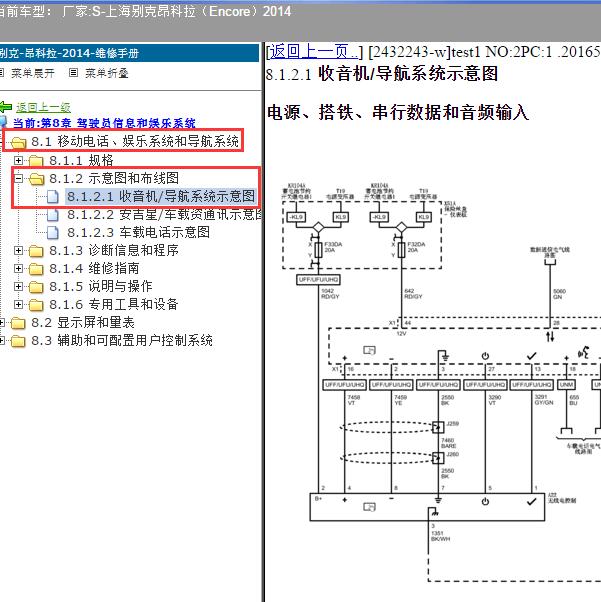Viewport: 601px width, 602px height.
Task: Click the 8.1.4 维修指南 folder icon
Action: click(36, 269)
